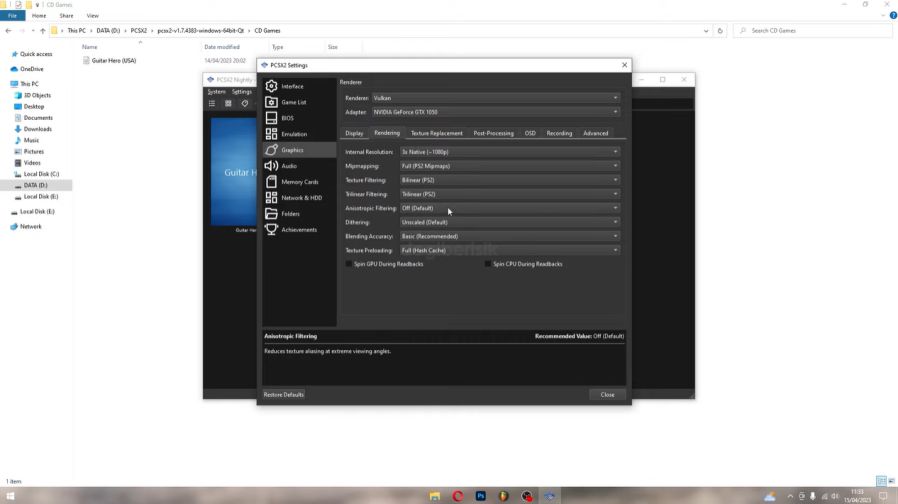Open the Texture Filtering dropdown
898x504 pixels.
click(x=510, y=180)
